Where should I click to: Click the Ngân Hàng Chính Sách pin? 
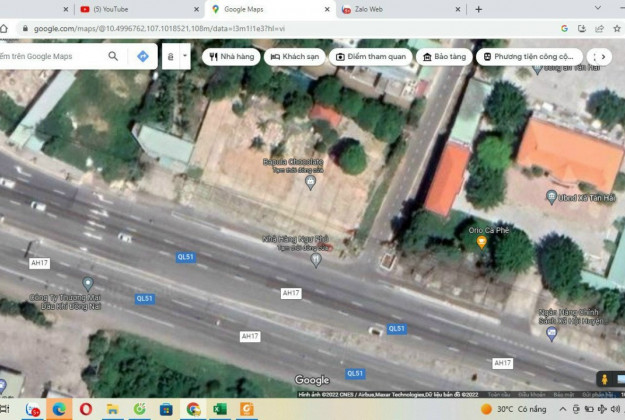(x=551, y=334)
